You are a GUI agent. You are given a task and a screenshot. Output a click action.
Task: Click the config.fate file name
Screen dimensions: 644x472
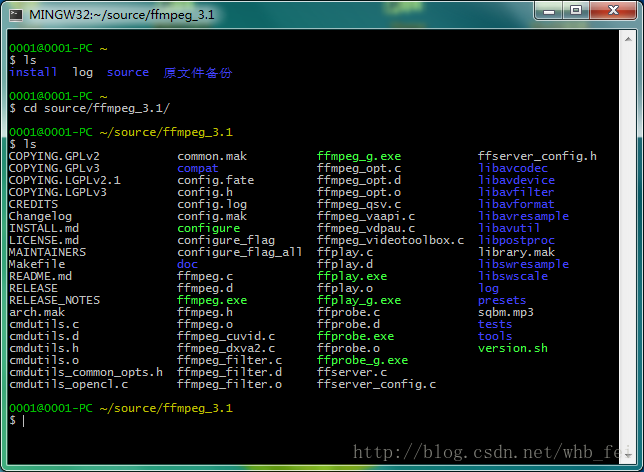pos(216,180)
